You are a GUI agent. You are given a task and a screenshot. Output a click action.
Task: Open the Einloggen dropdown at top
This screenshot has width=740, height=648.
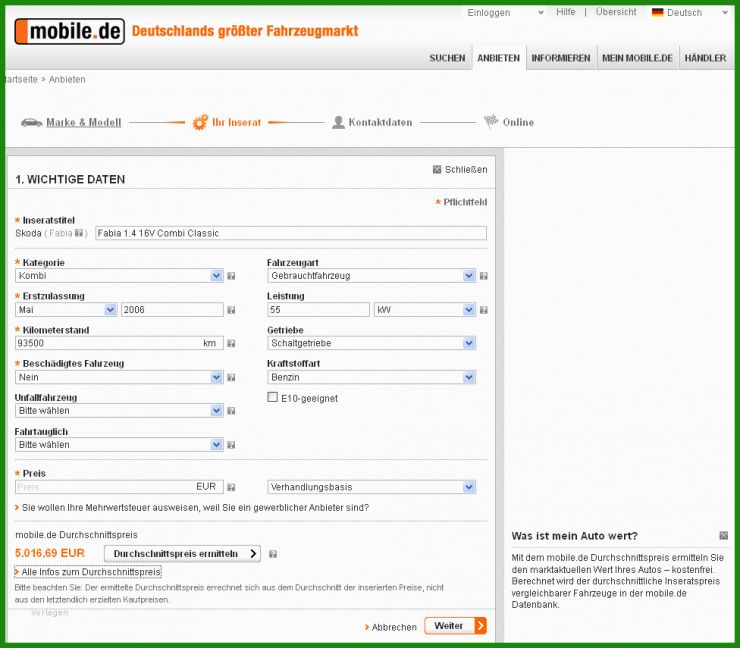click(505, 13)
